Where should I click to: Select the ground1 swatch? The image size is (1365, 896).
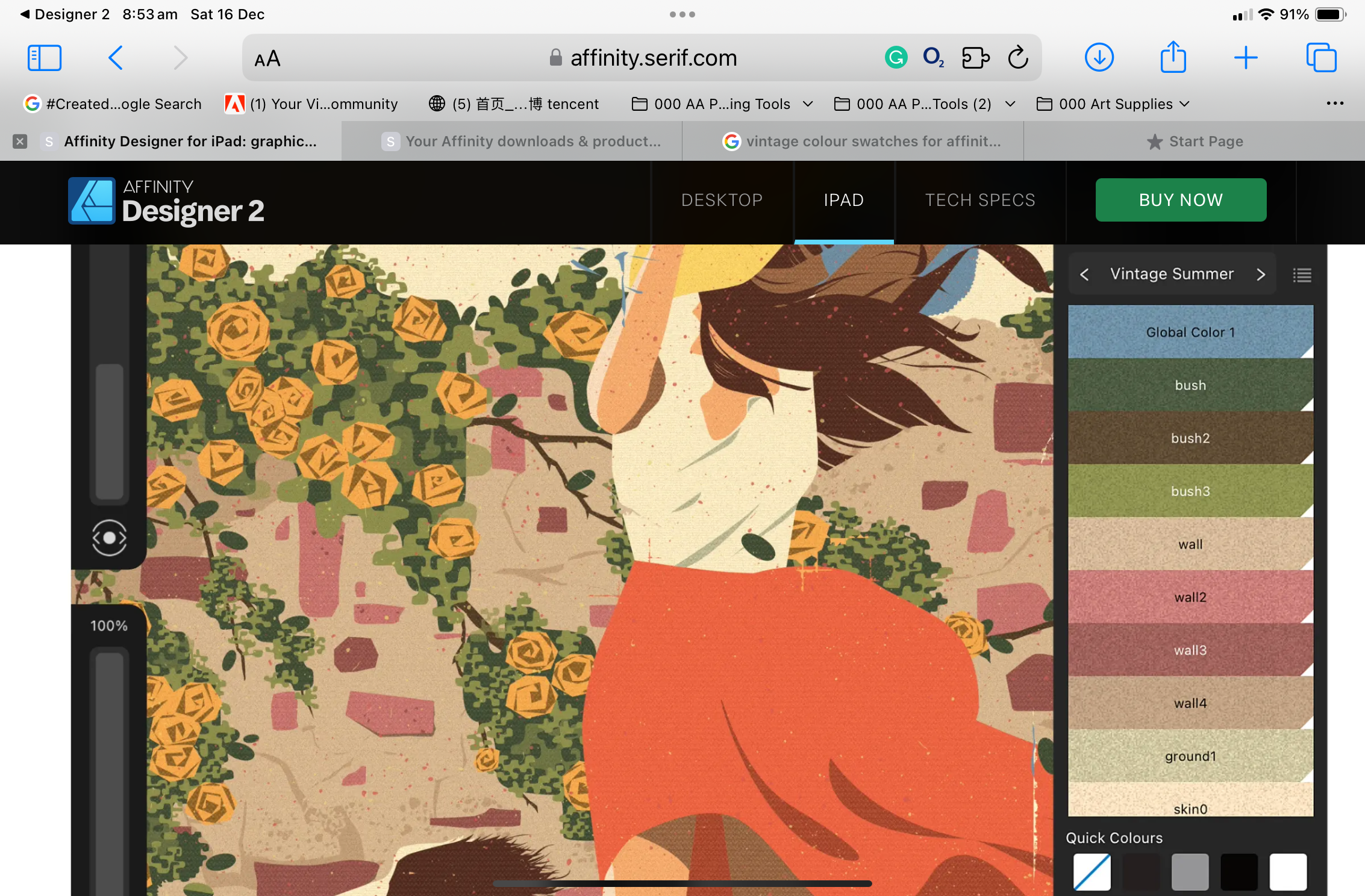[x=1190, y=756]
